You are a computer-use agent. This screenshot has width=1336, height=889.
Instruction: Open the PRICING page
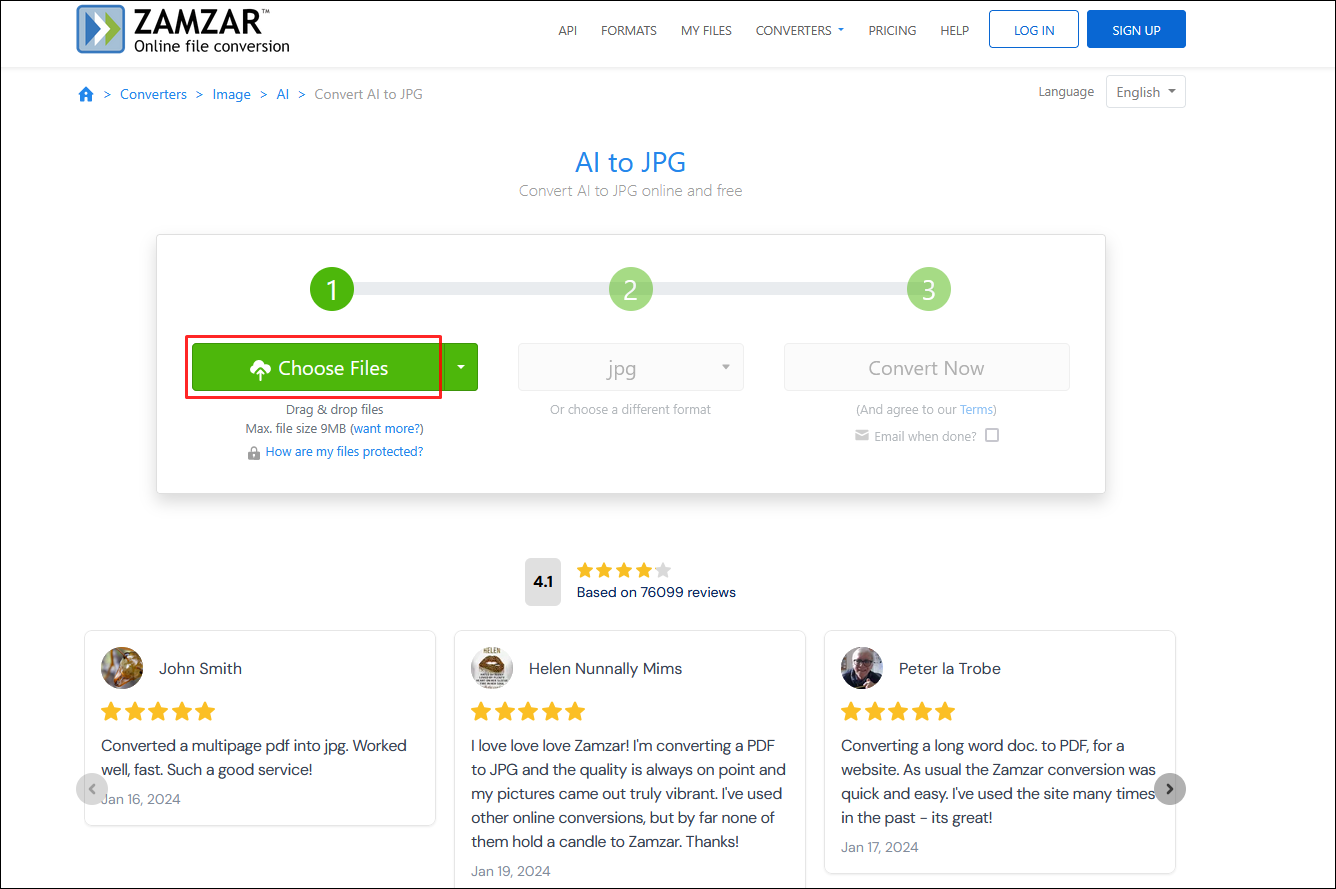coord(893,31)
